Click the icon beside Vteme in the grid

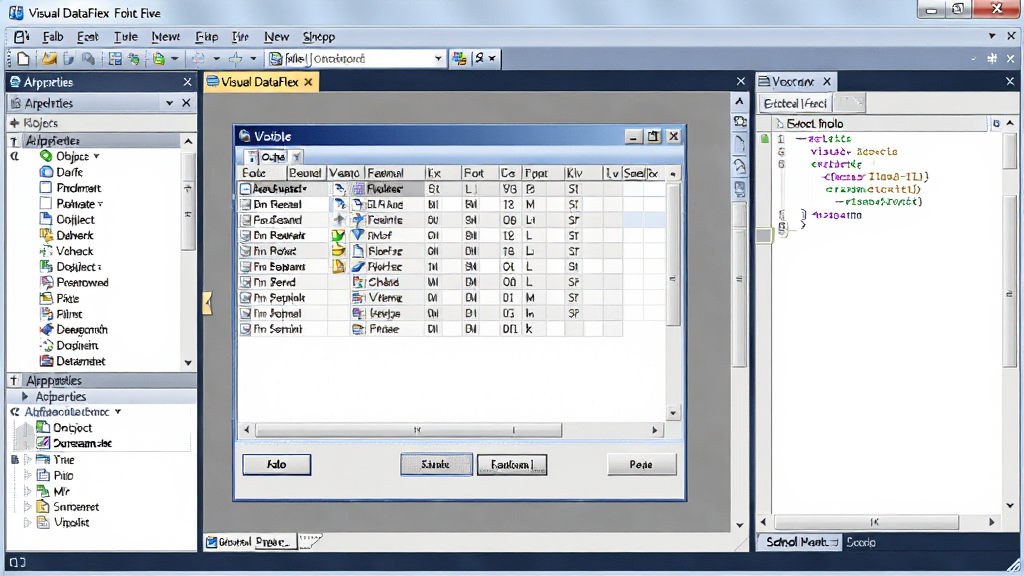pos(358,298)
